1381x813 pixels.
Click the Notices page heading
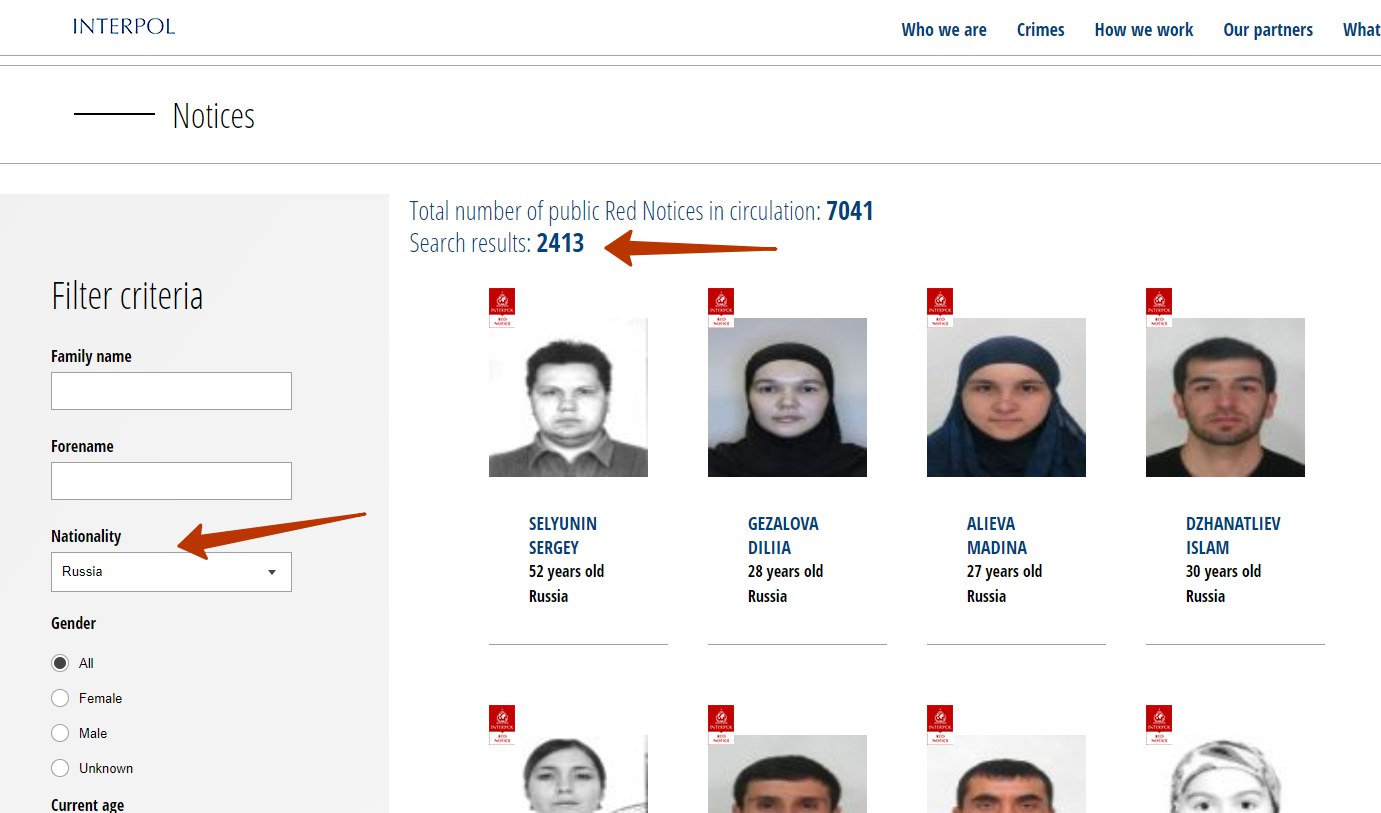coord(213,116)
